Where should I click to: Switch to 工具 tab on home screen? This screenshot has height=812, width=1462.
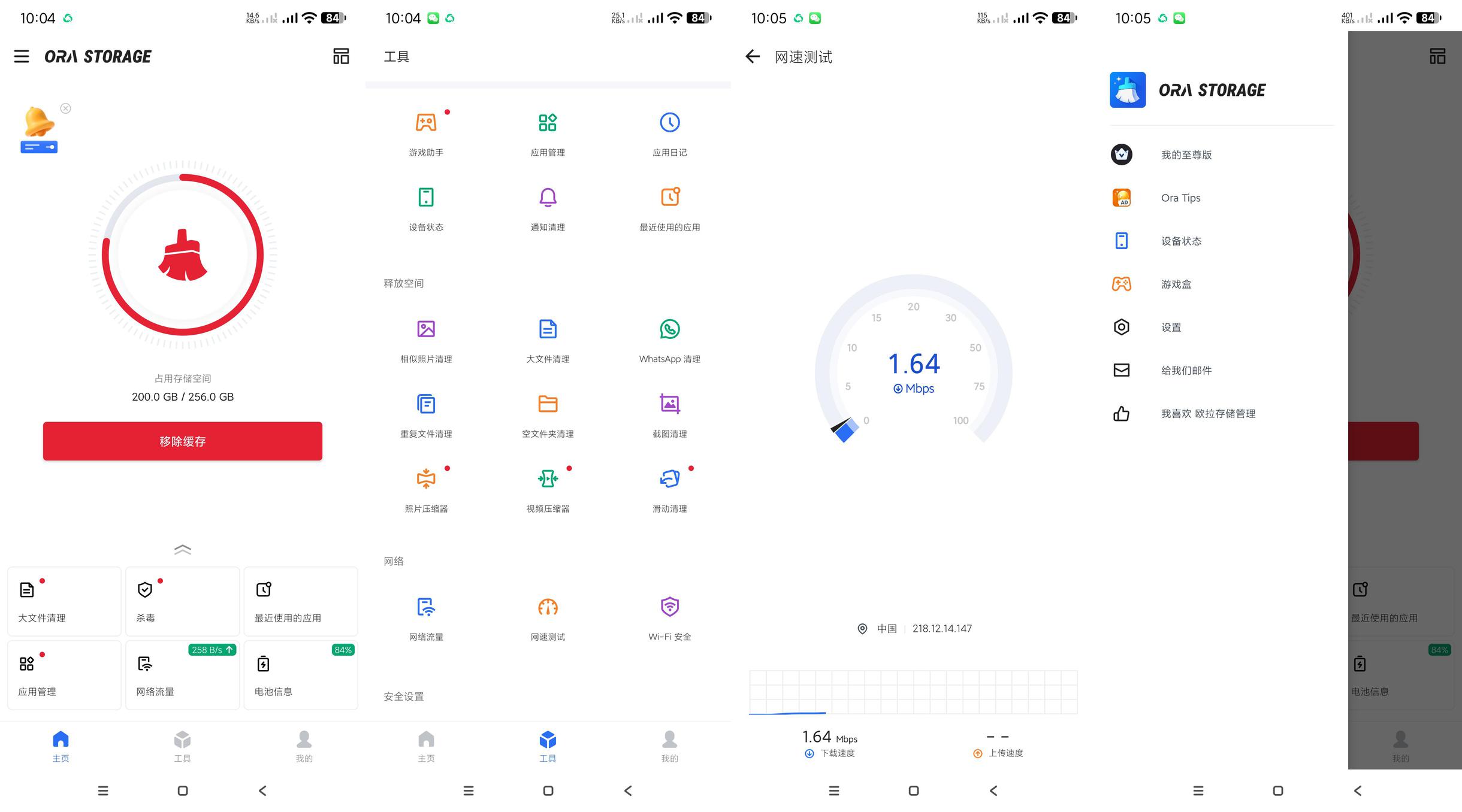click(x=182, y=746)
